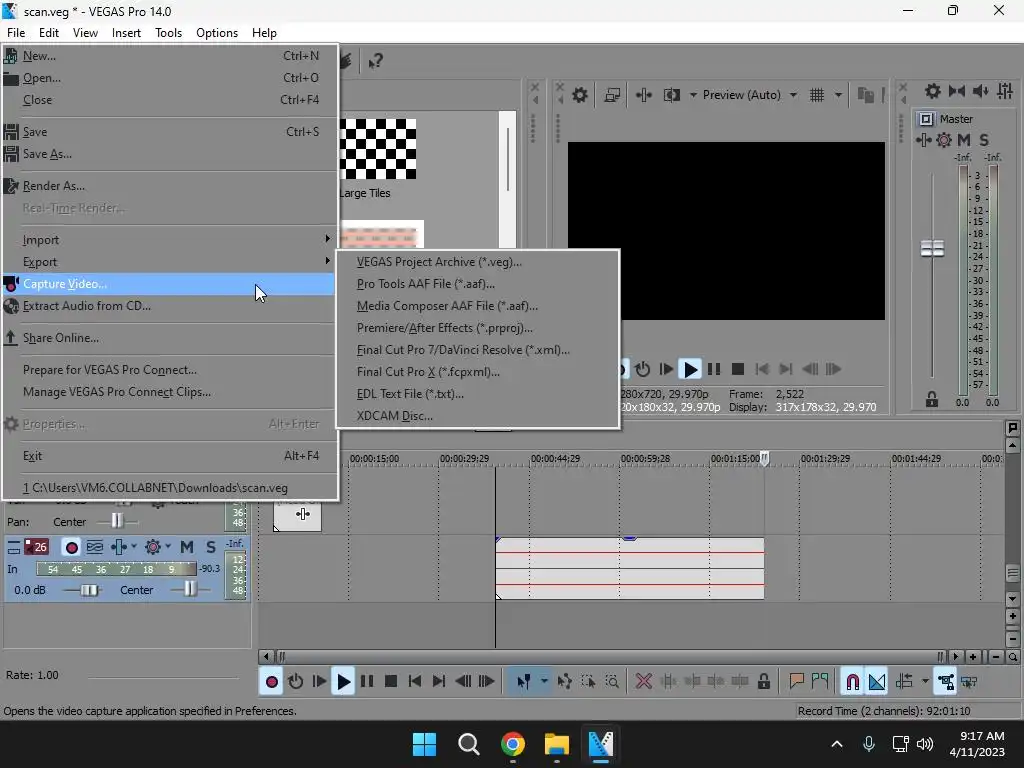Open split screen view dropdown arrow

pyautogui.click(x=693, y=95)
